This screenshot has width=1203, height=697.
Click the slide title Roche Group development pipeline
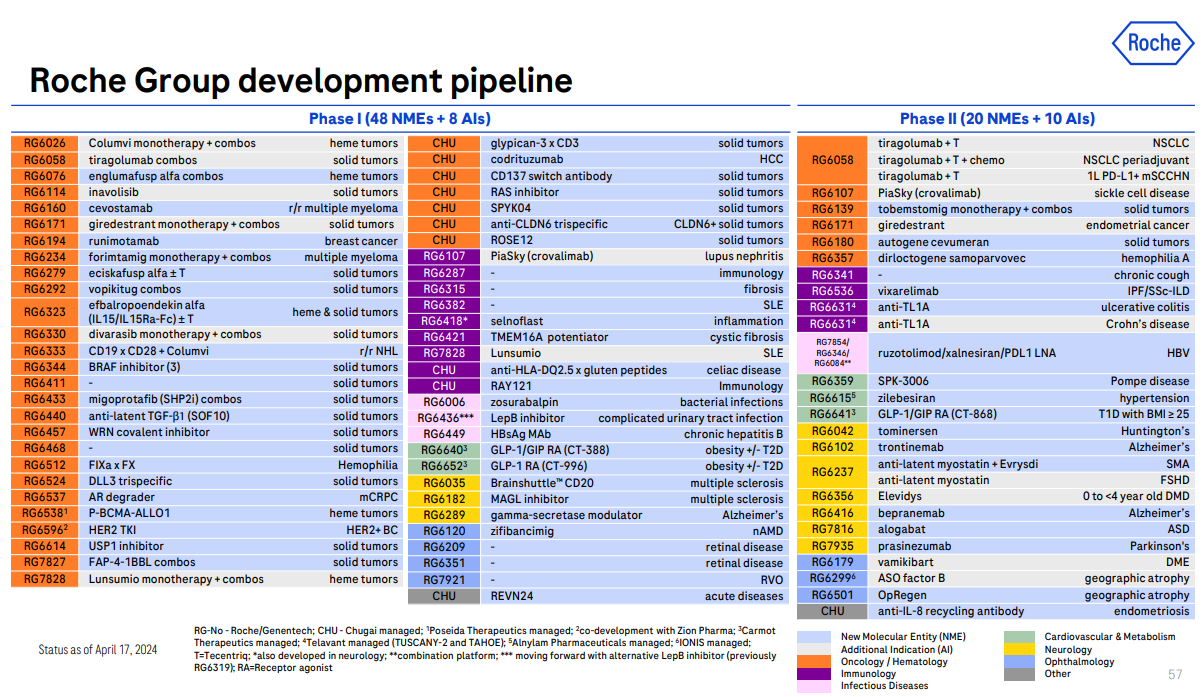coord(301,80)
